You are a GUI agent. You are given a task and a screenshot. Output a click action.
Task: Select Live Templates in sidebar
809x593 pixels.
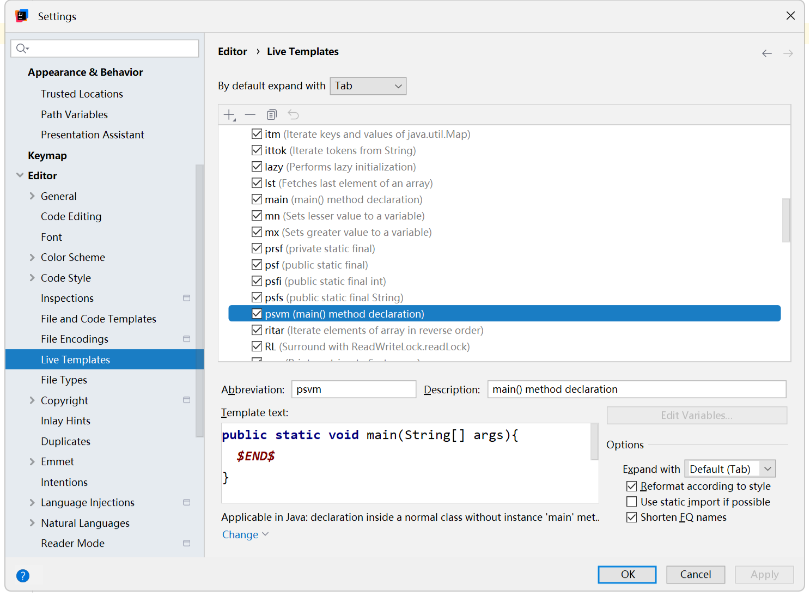[104, 359]
